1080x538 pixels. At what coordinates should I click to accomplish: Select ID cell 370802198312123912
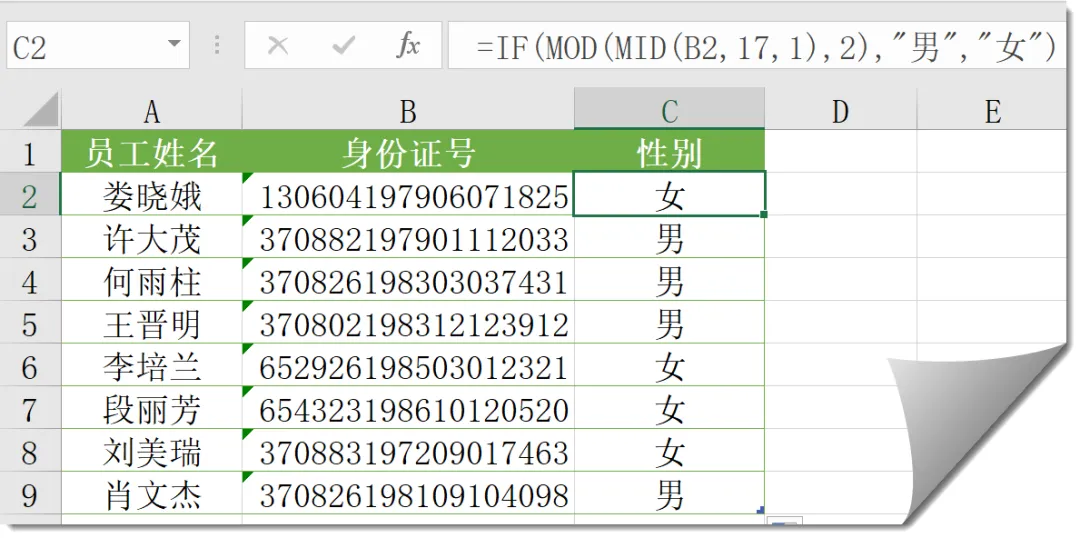click(408, 322)
